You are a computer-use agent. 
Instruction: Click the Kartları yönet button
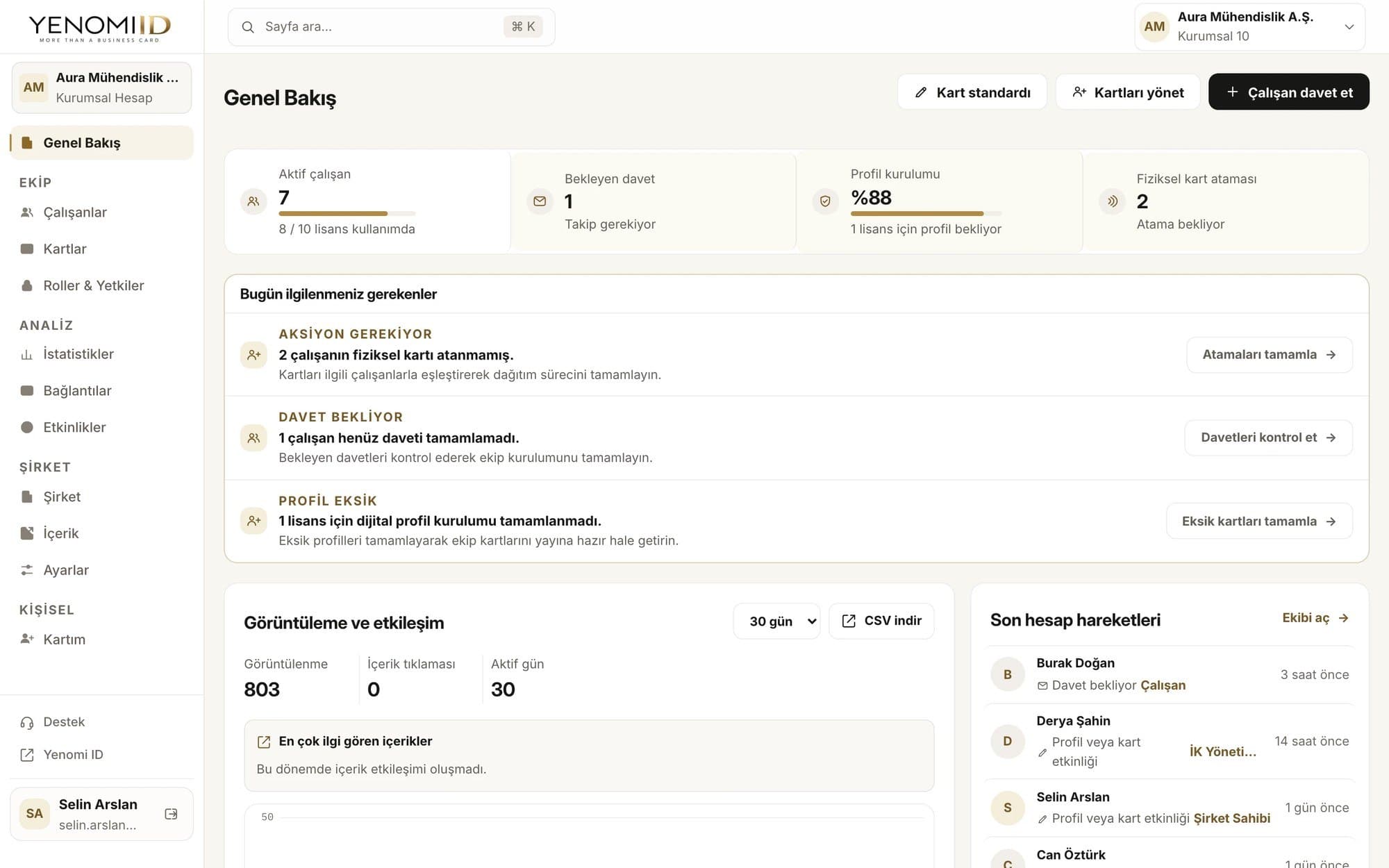[x=1128, y=92]
